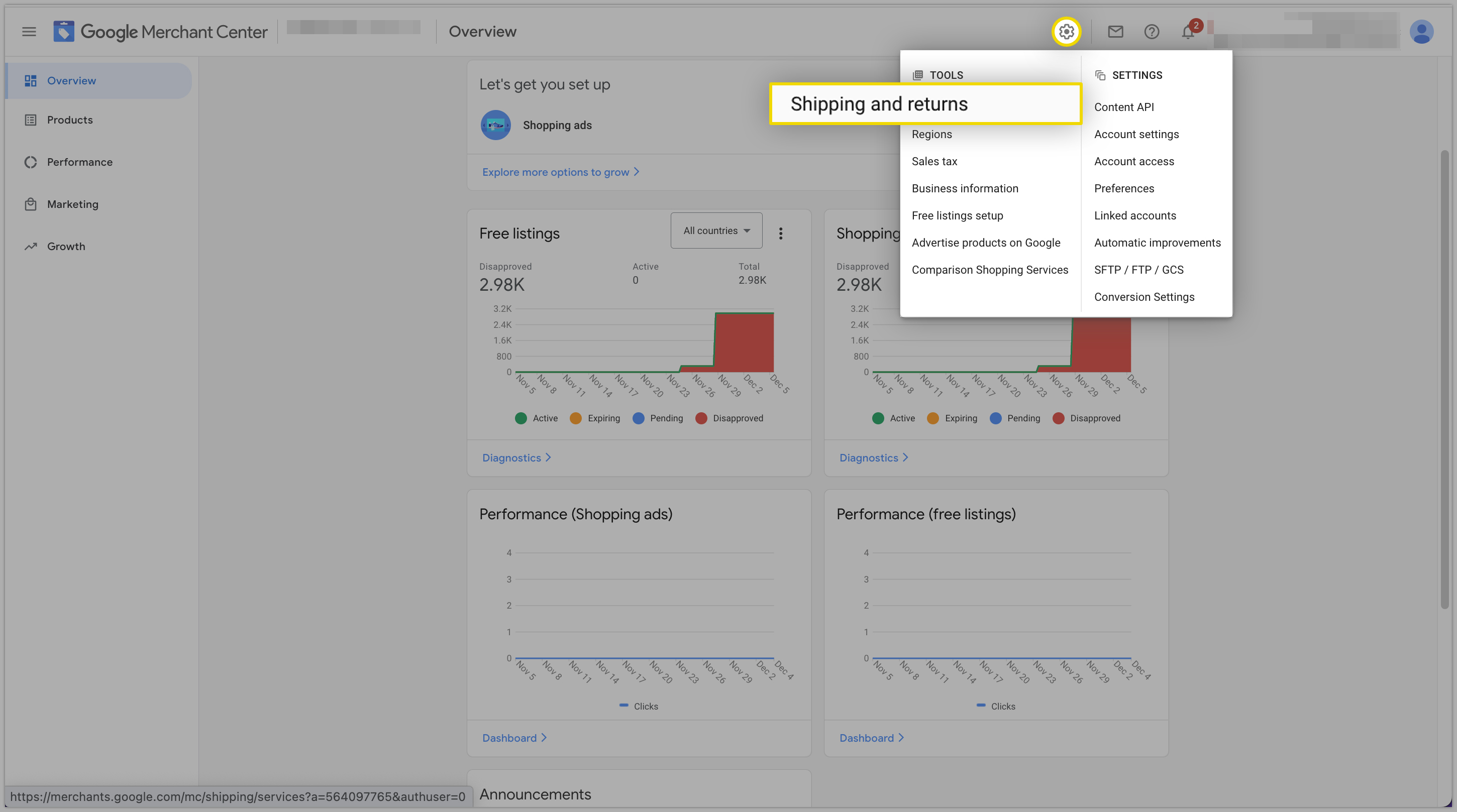Click the Marketing bag icon in sidebar
Viewport: 1457px width, 812px height.
pos(31,204)
